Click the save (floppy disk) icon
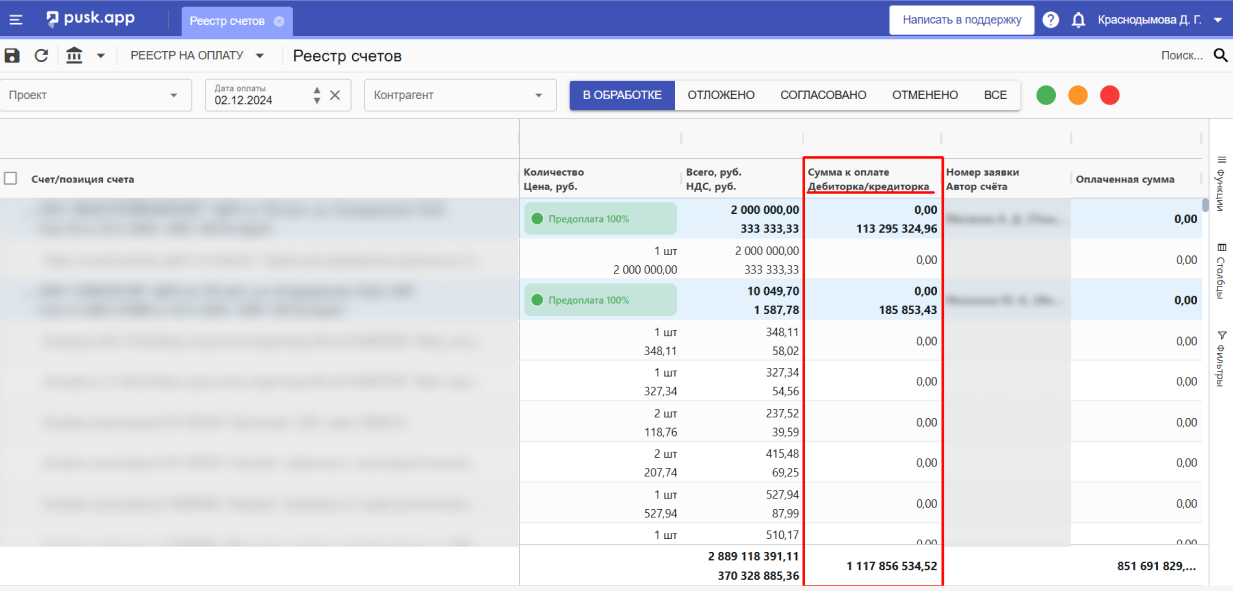 (12, 56)
